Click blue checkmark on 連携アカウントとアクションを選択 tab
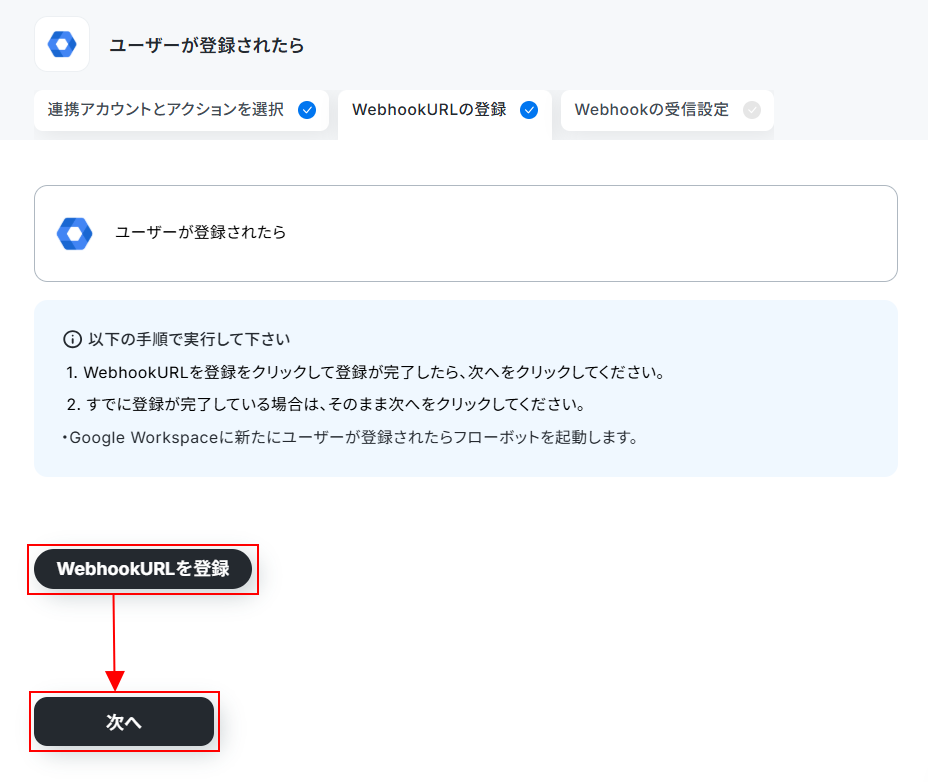The image size is (928, 782). tap(307, 110)
